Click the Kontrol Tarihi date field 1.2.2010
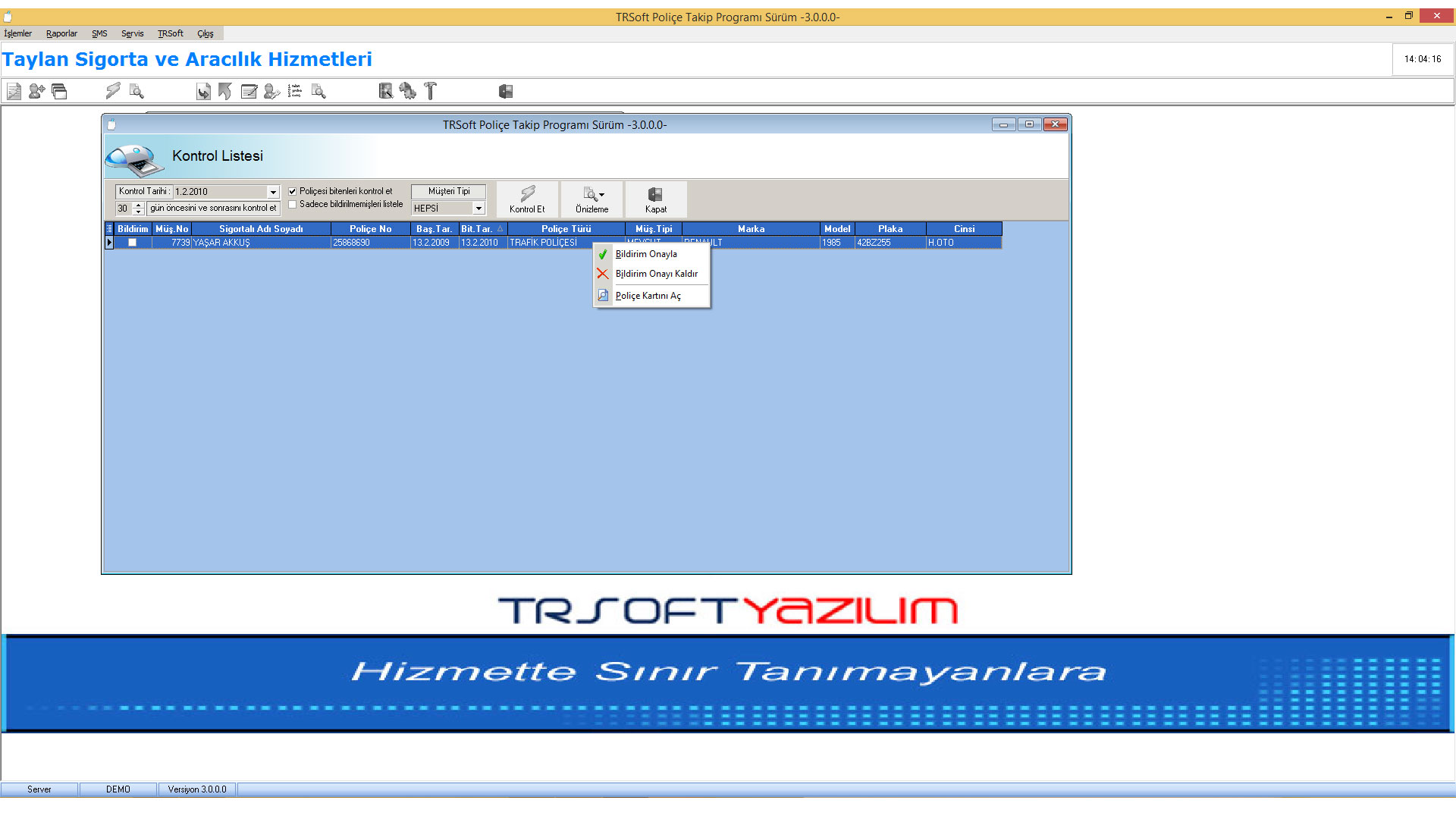The height and width of the screenshot is (819, 1456). (220, 192)
